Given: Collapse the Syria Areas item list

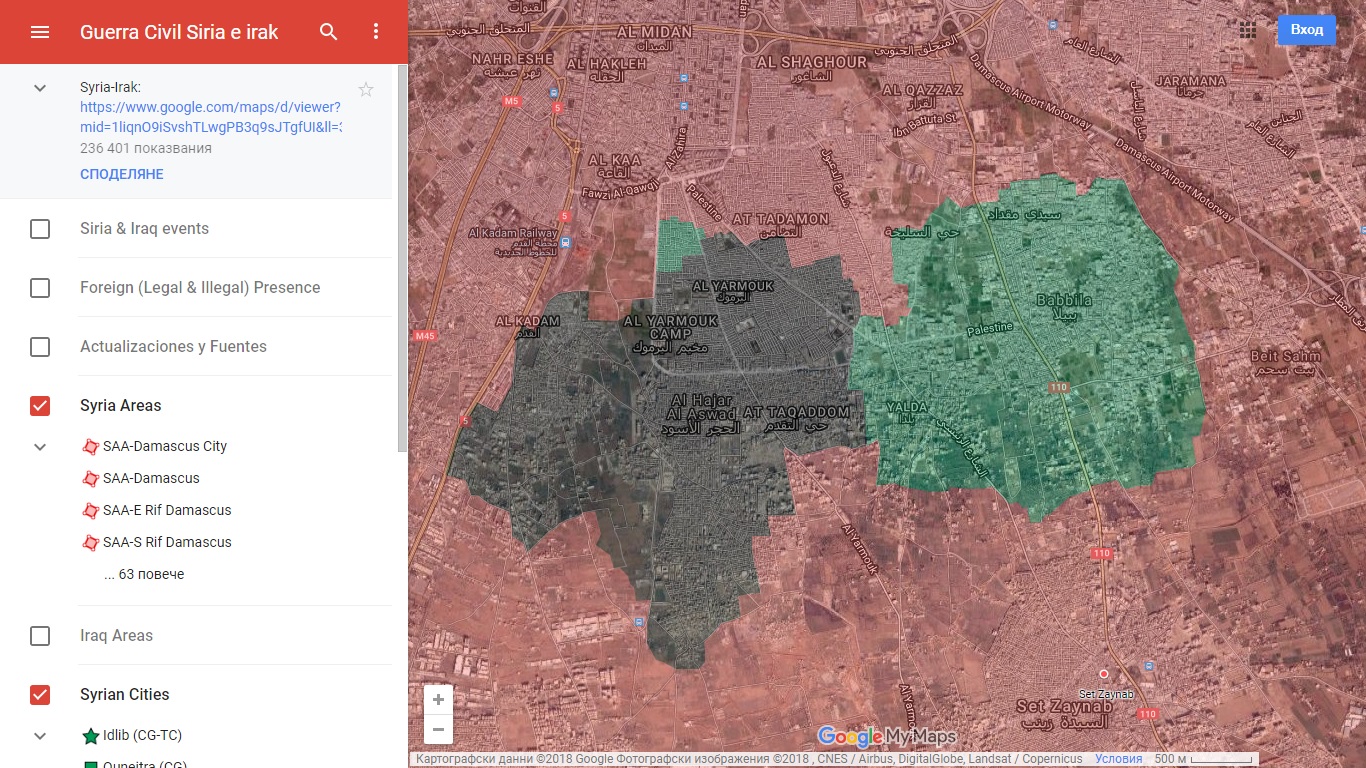Looking at the screenshot, I should [x=40, y=447].
